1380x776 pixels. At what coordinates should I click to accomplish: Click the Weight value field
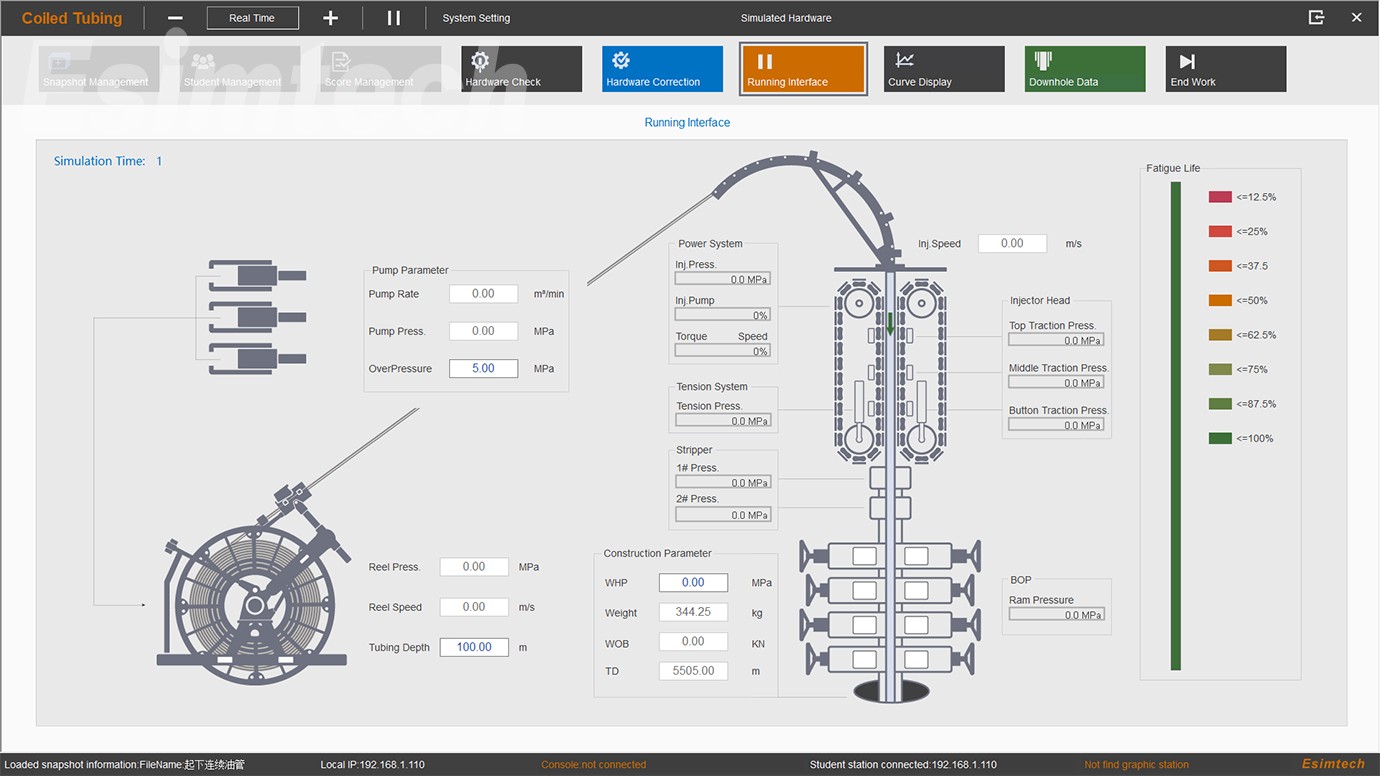coord(693,612)
